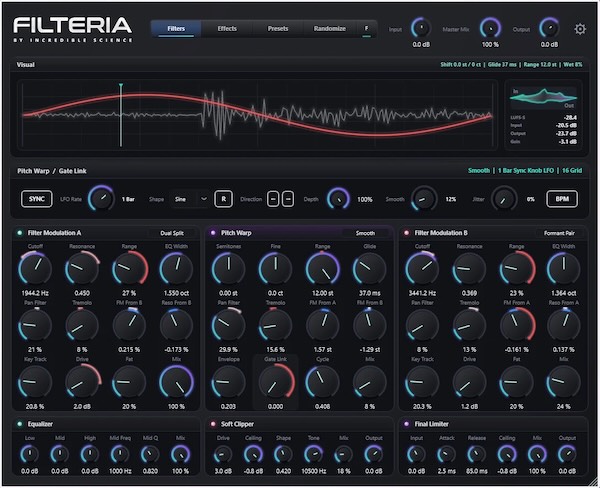Click the Soft Clipper Ceiling knob

tap(253, 454)
